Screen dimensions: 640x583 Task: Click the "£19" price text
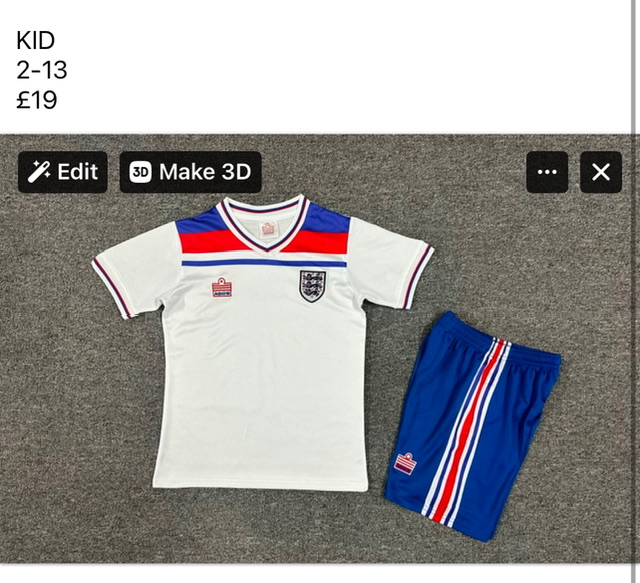[37, 100]
